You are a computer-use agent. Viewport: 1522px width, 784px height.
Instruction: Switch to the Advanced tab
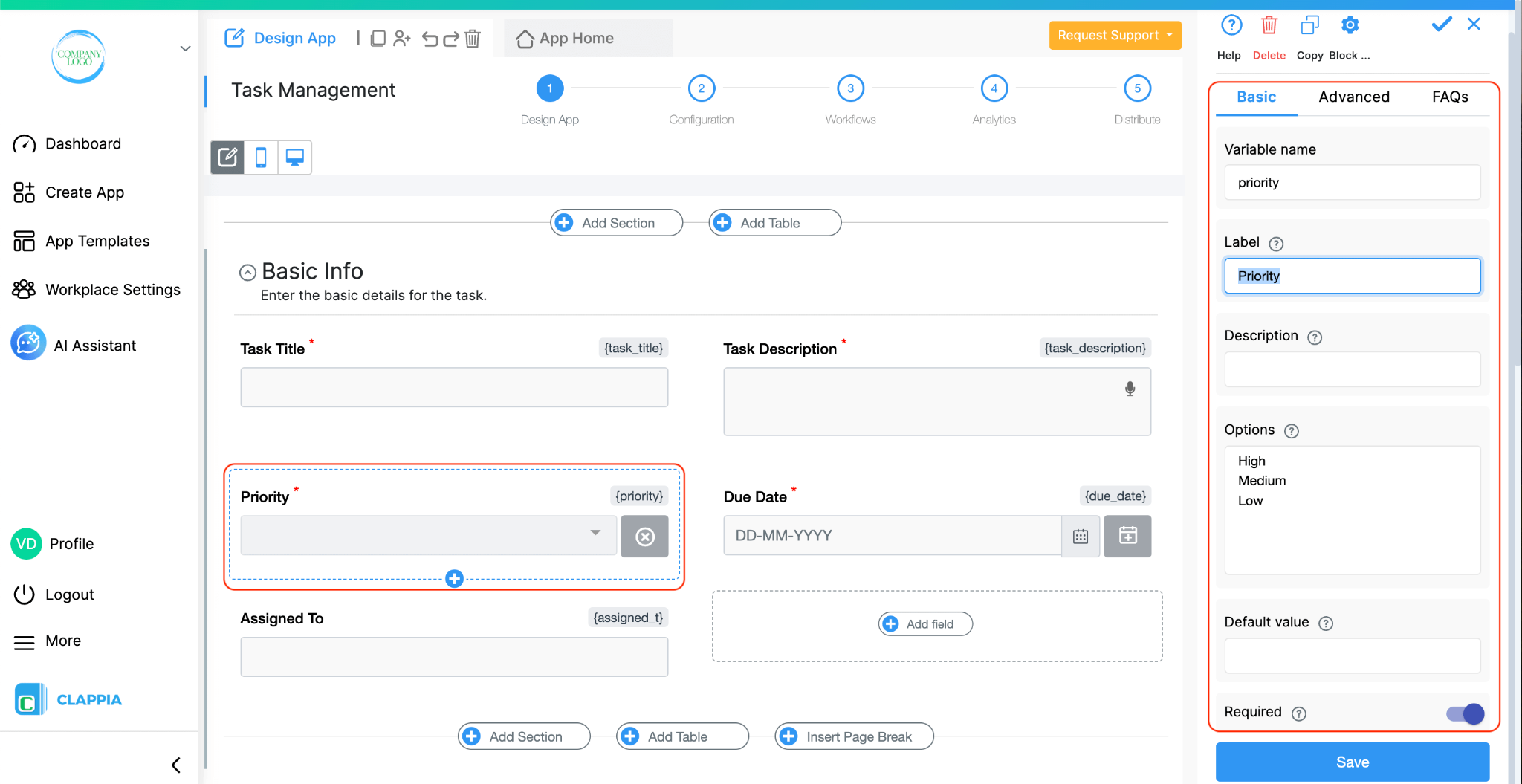tap(1353, 97)
